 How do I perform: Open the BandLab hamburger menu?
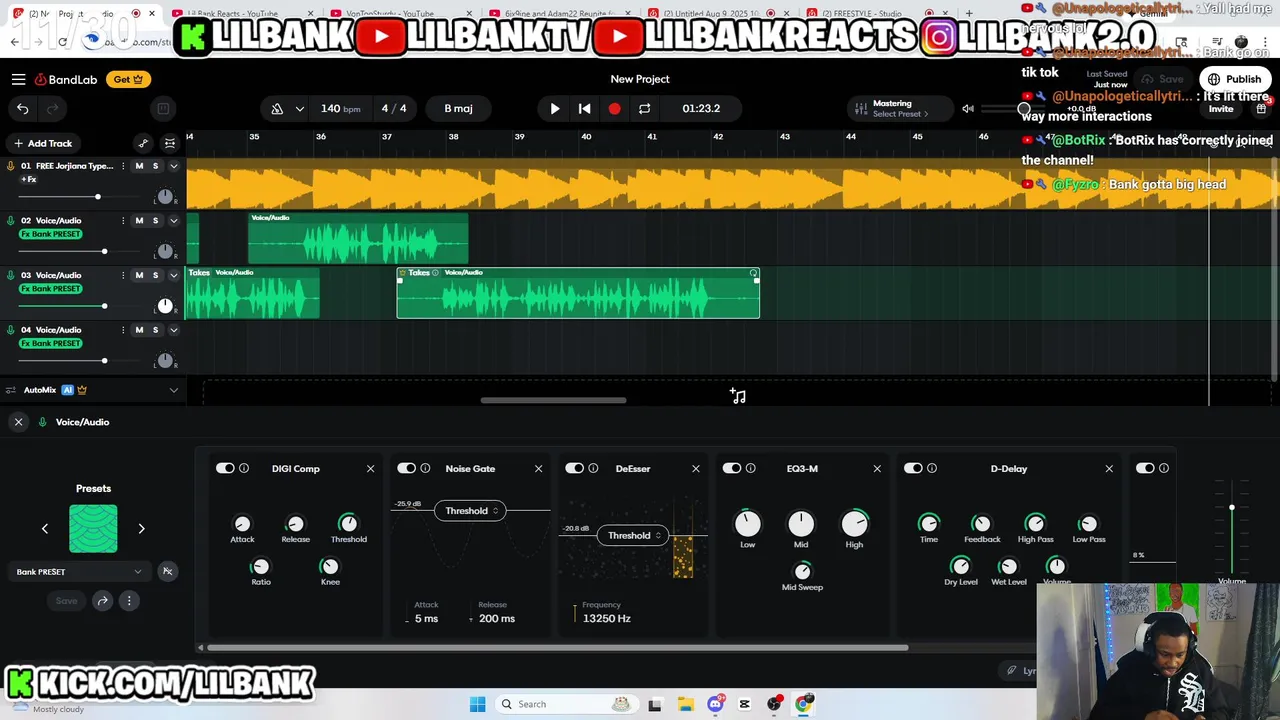point(18,79)
